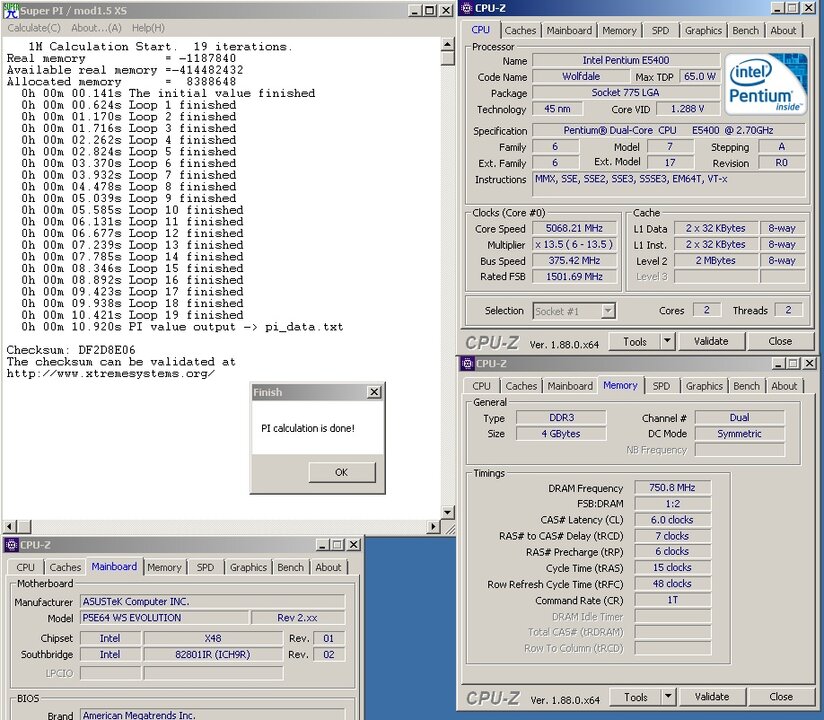Click Validate button in Memory CPU-Z window
The height and width of the screenshot is (720, 824).
[712, 697]
